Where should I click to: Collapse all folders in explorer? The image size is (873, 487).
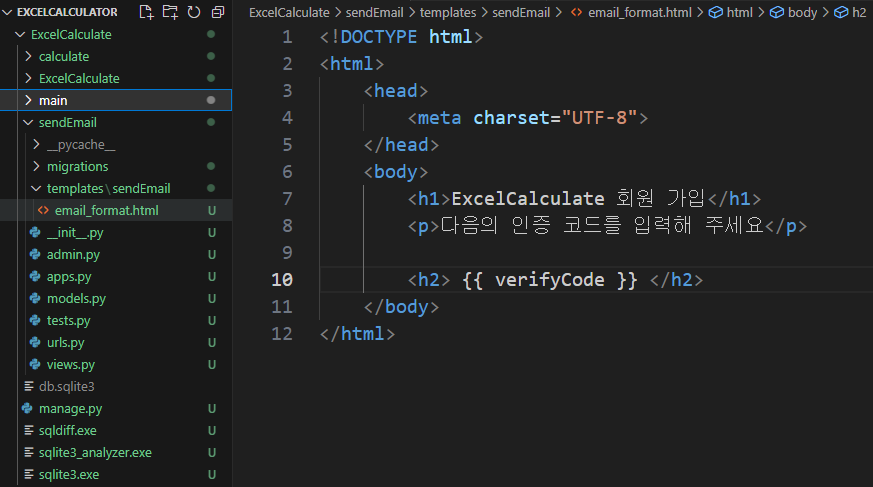[x=218, y=12]
